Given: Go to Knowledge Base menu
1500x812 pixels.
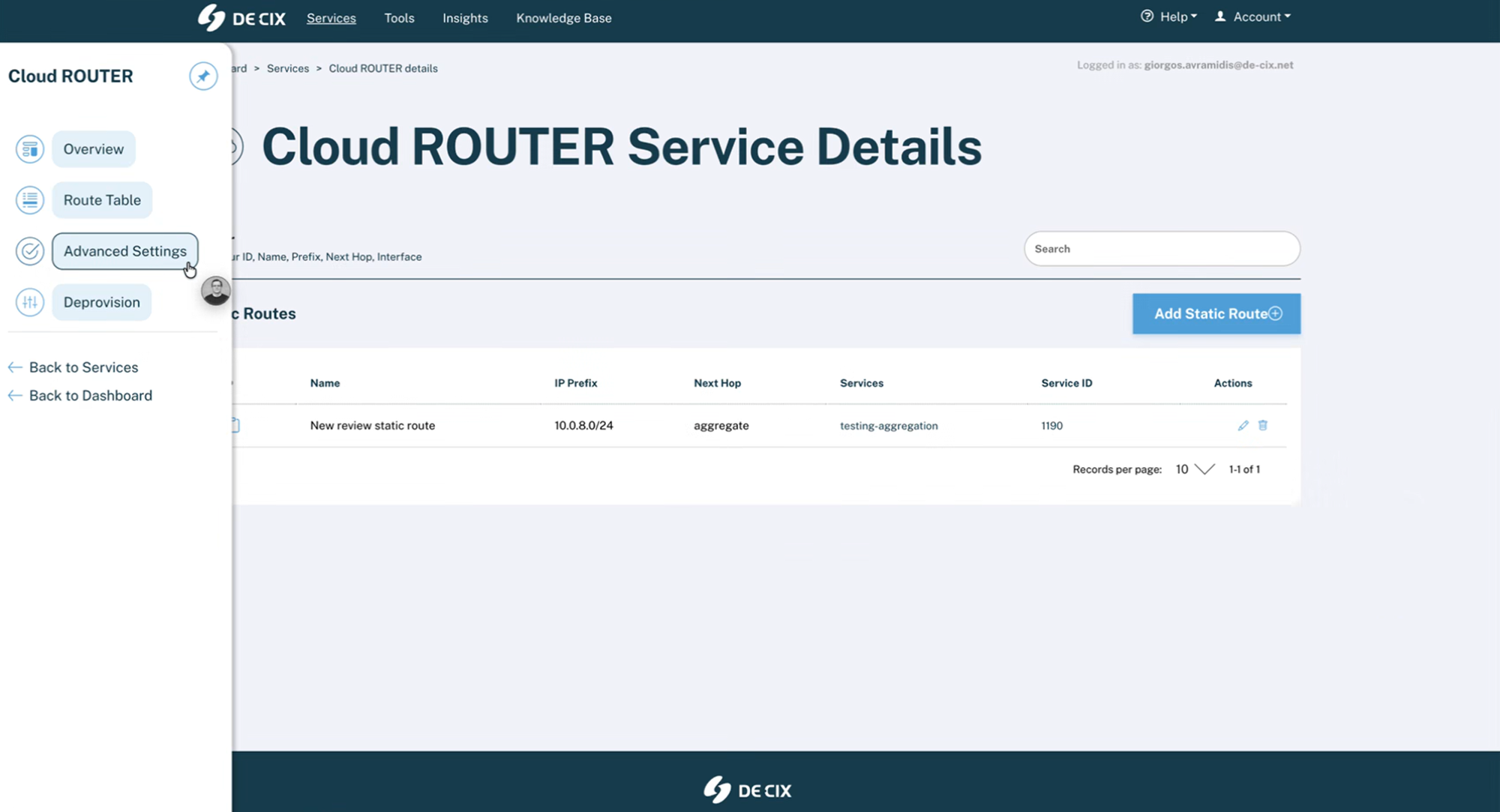Looking at the screenshot, I should [563, 18].
